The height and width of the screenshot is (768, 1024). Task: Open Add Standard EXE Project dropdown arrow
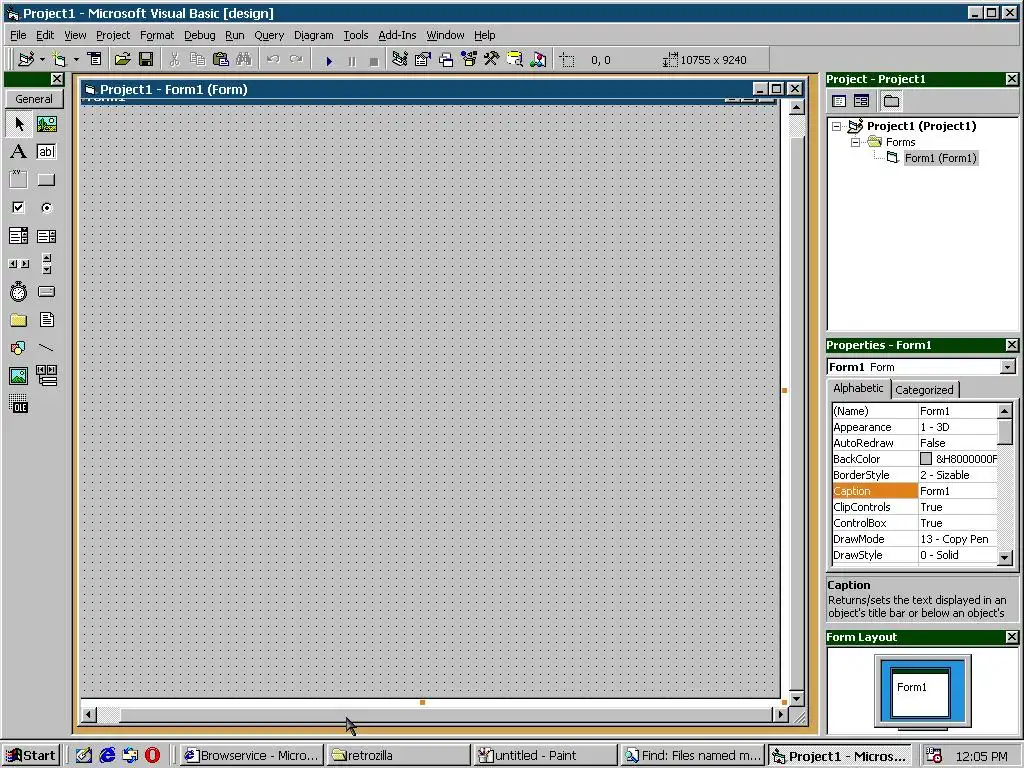coord(42,60)
